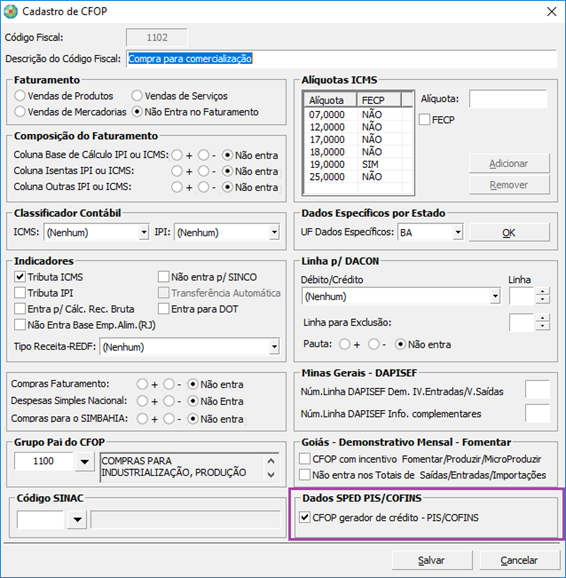The height and width of the screenshot is (578, 566).
Task: Check Não Entra Base Emp.Alim.(RJ)
Action: click(20, 325)
